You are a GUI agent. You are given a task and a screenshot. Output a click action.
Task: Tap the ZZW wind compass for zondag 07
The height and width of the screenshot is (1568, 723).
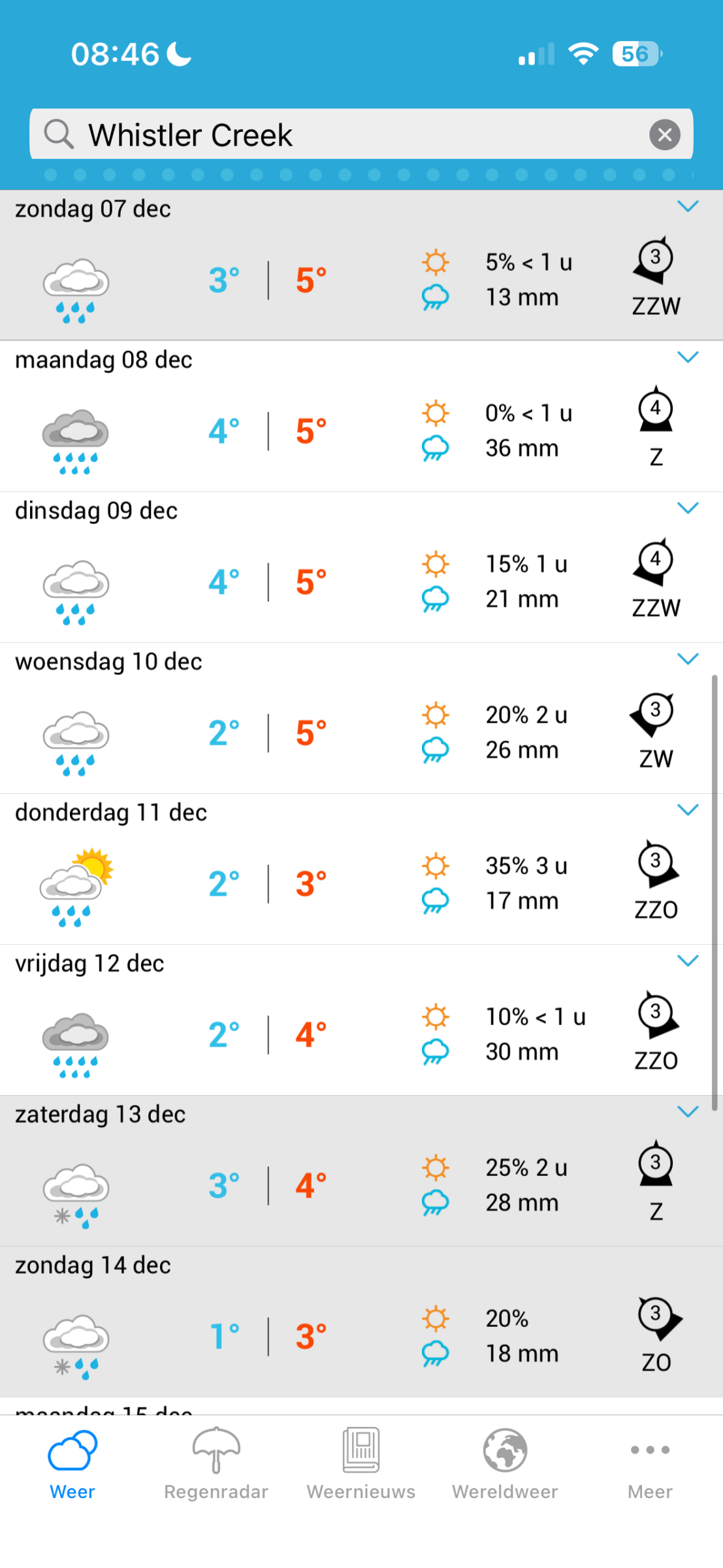654,261
